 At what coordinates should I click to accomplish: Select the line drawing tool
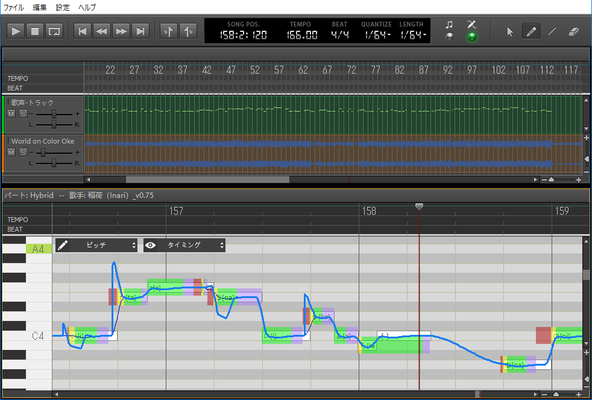point(552,31)
